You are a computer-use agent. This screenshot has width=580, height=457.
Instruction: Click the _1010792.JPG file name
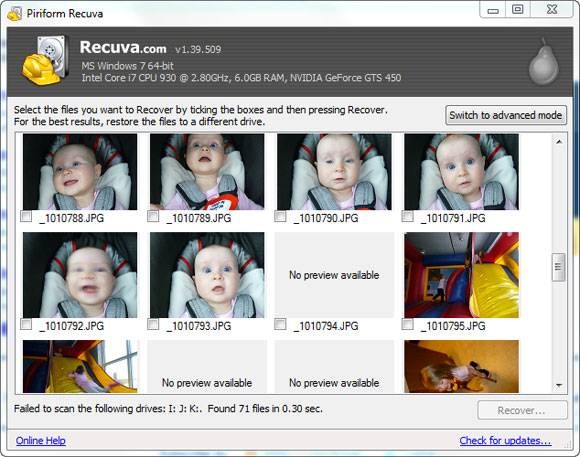(71, 326)
